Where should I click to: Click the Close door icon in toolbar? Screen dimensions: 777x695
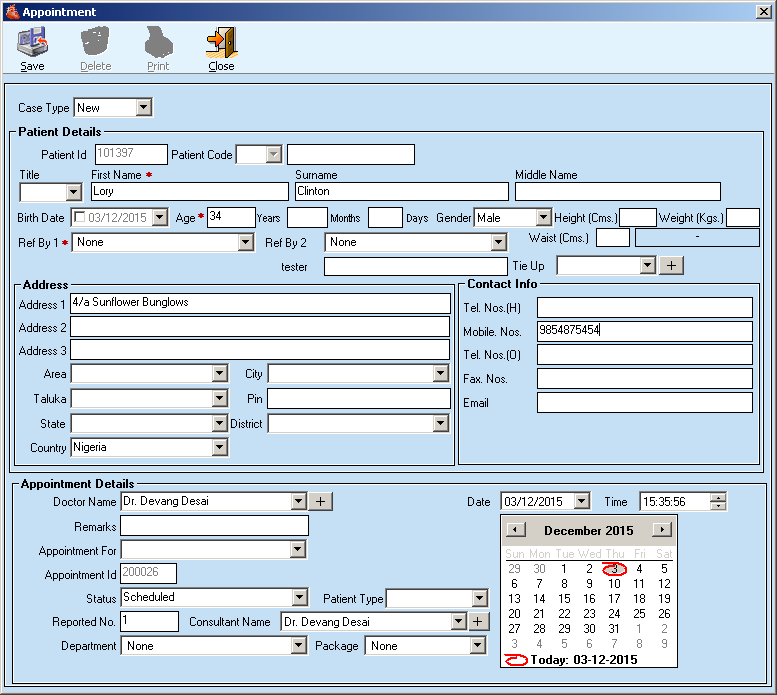(x=221, y=44)
